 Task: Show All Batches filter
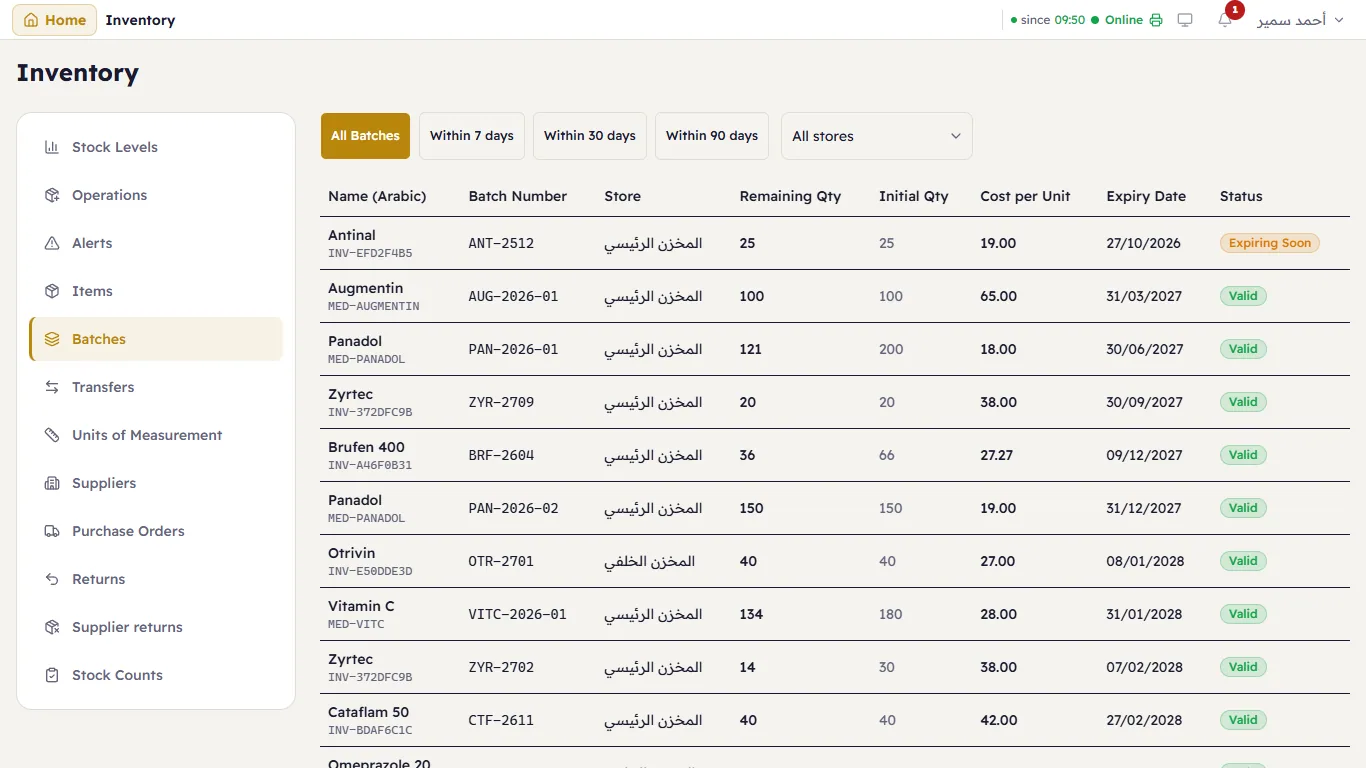(x=365, y=136)
